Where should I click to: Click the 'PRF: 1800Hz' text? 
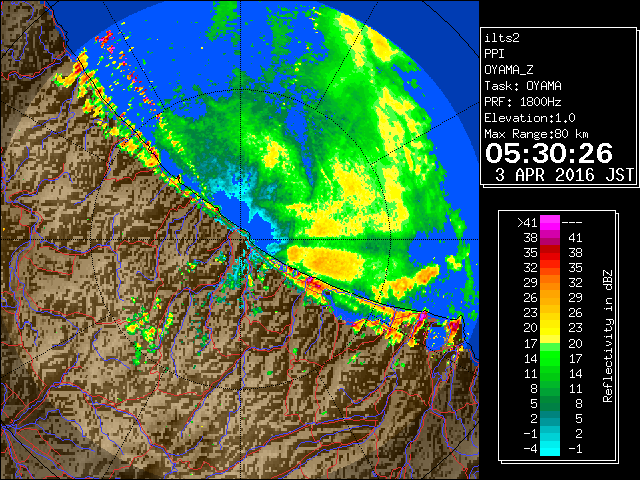click(523, 102)
